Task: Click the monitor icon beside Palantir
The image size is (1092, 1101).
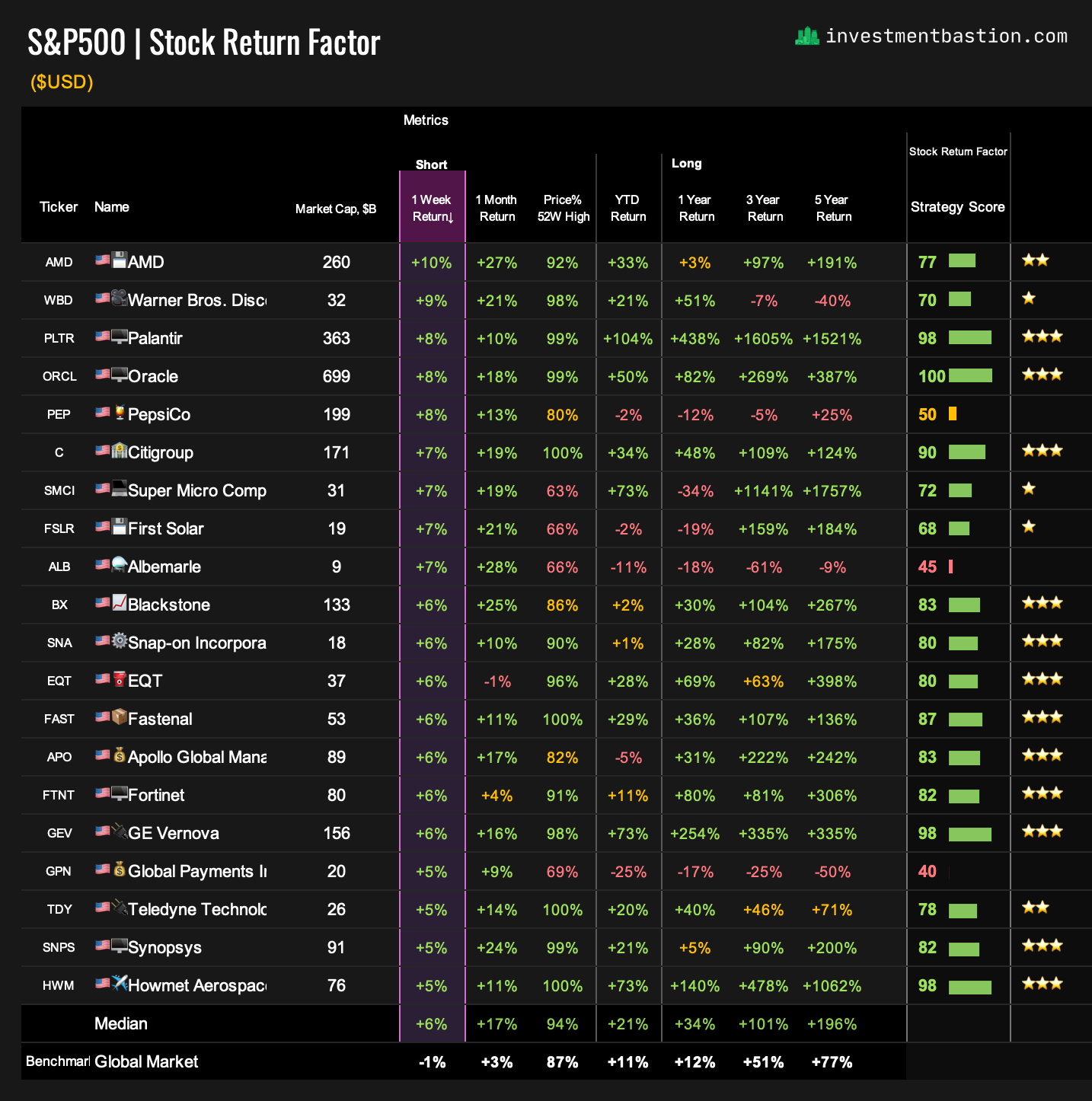Action: (119, 337)
